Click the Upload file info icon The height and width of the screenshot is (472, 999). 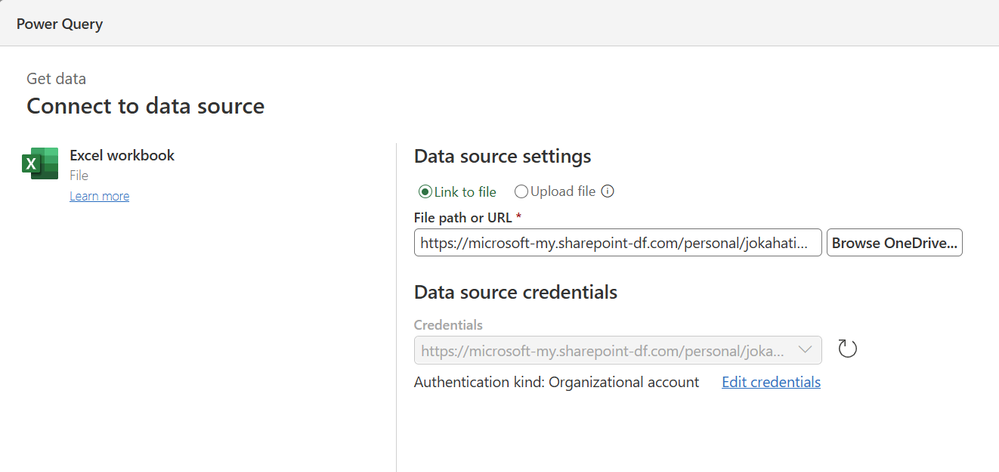click(607, 192)
